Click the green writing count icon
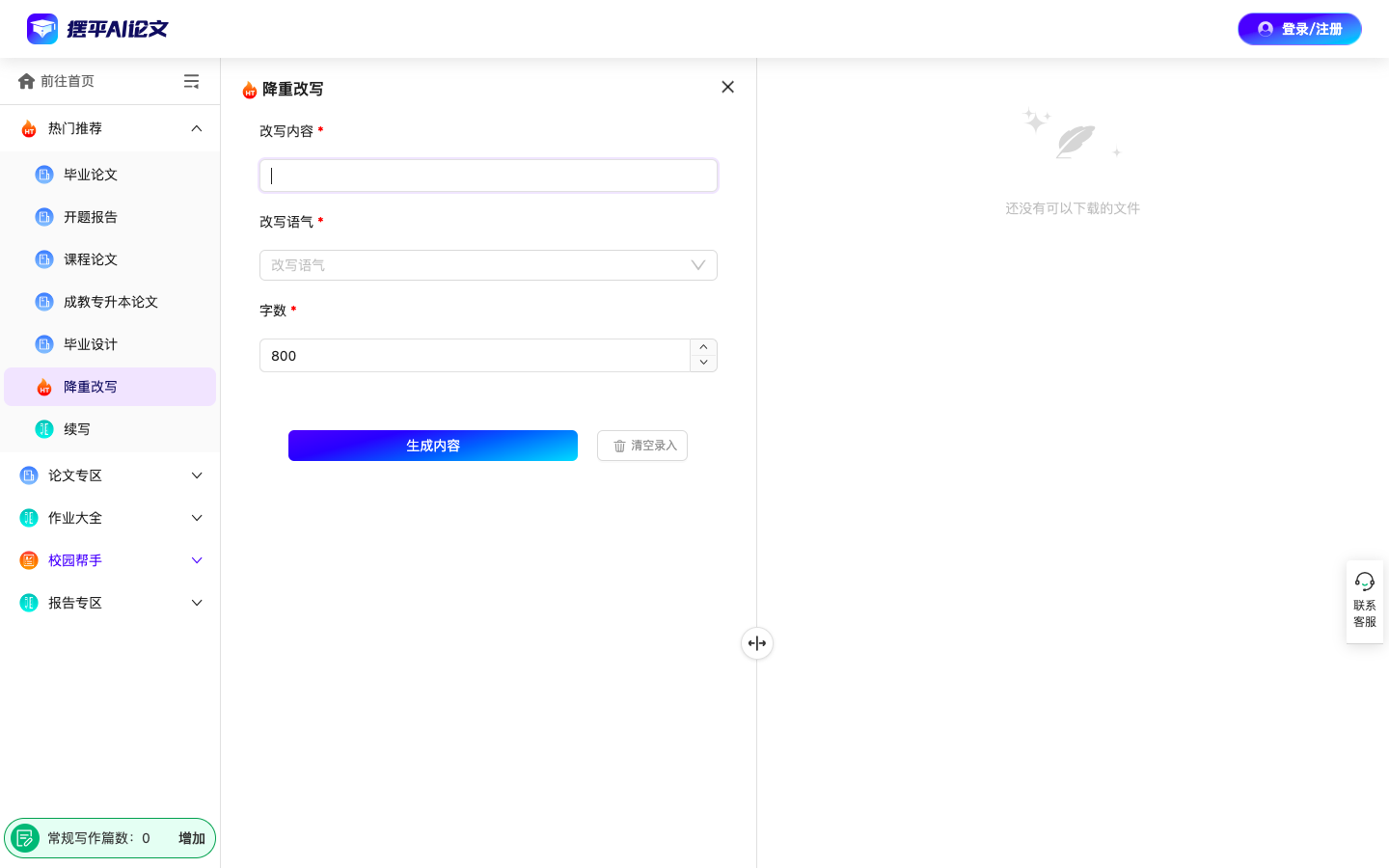This screenshot has width=1389, height=868. [25, 838]
